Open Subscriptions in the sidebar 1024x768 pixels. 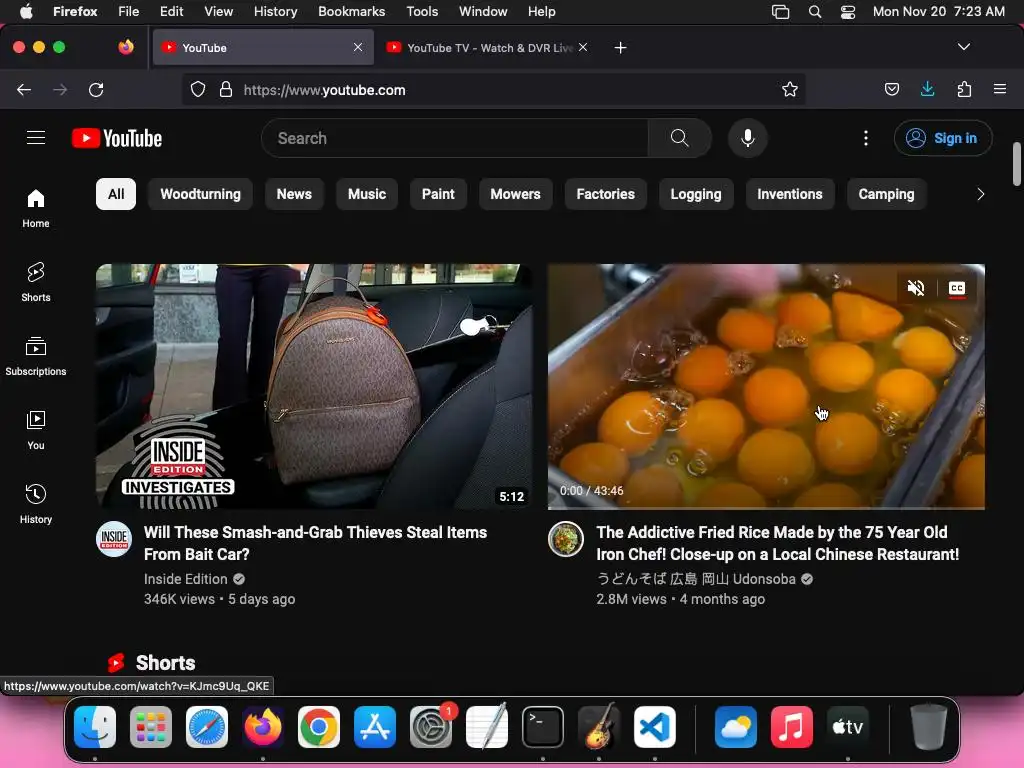tap(36, 356)
